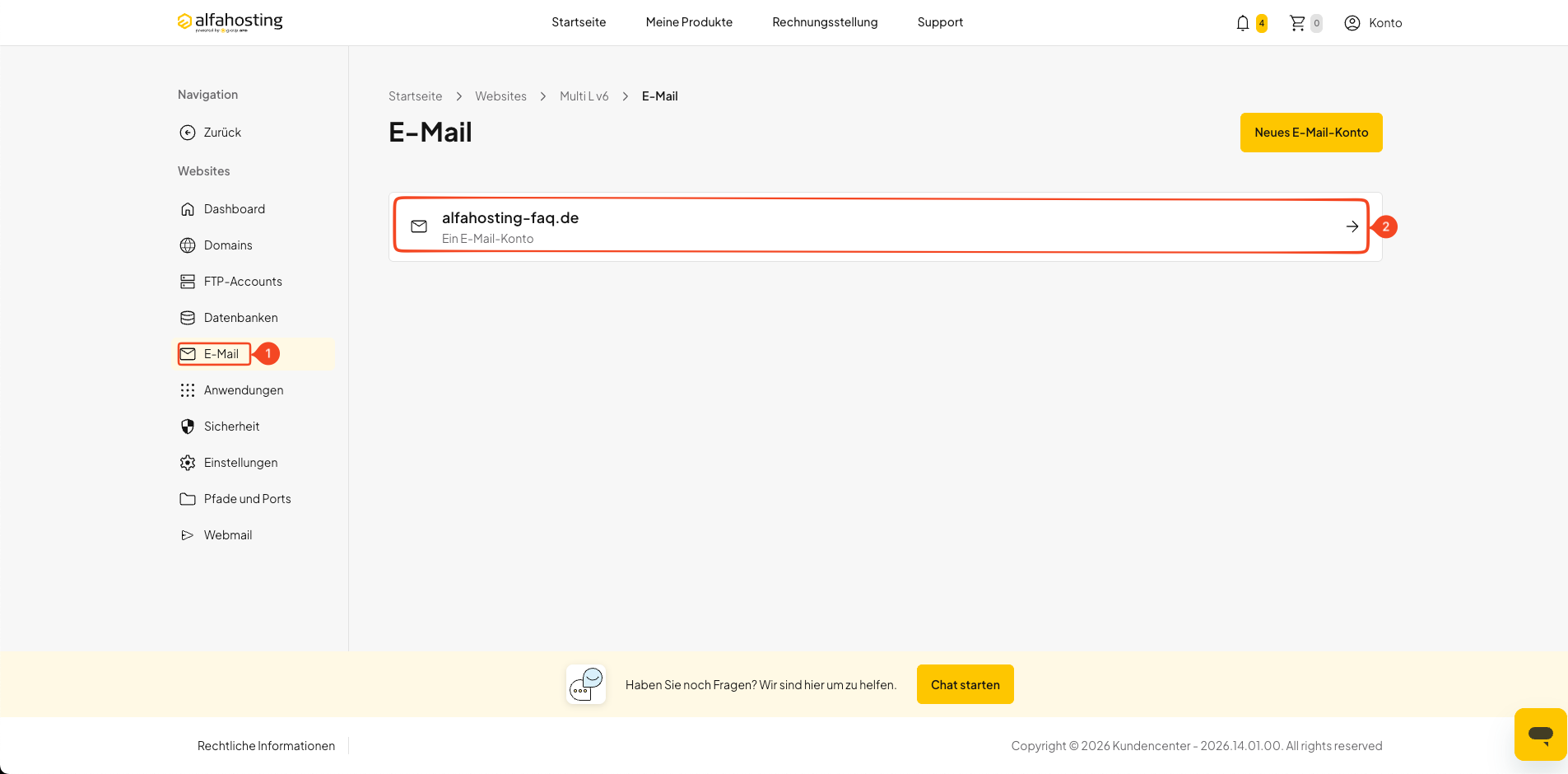Open Meine Produkte menu item
1568x774 pixels.
(x=689, y=22)
